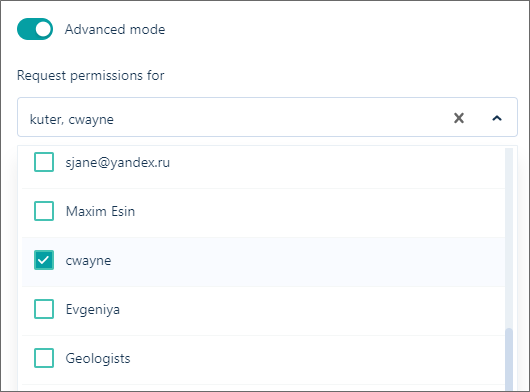530x392 pixels.
Task: Click the white knob of the Advanced mode toggle
Action: point(43,29)
